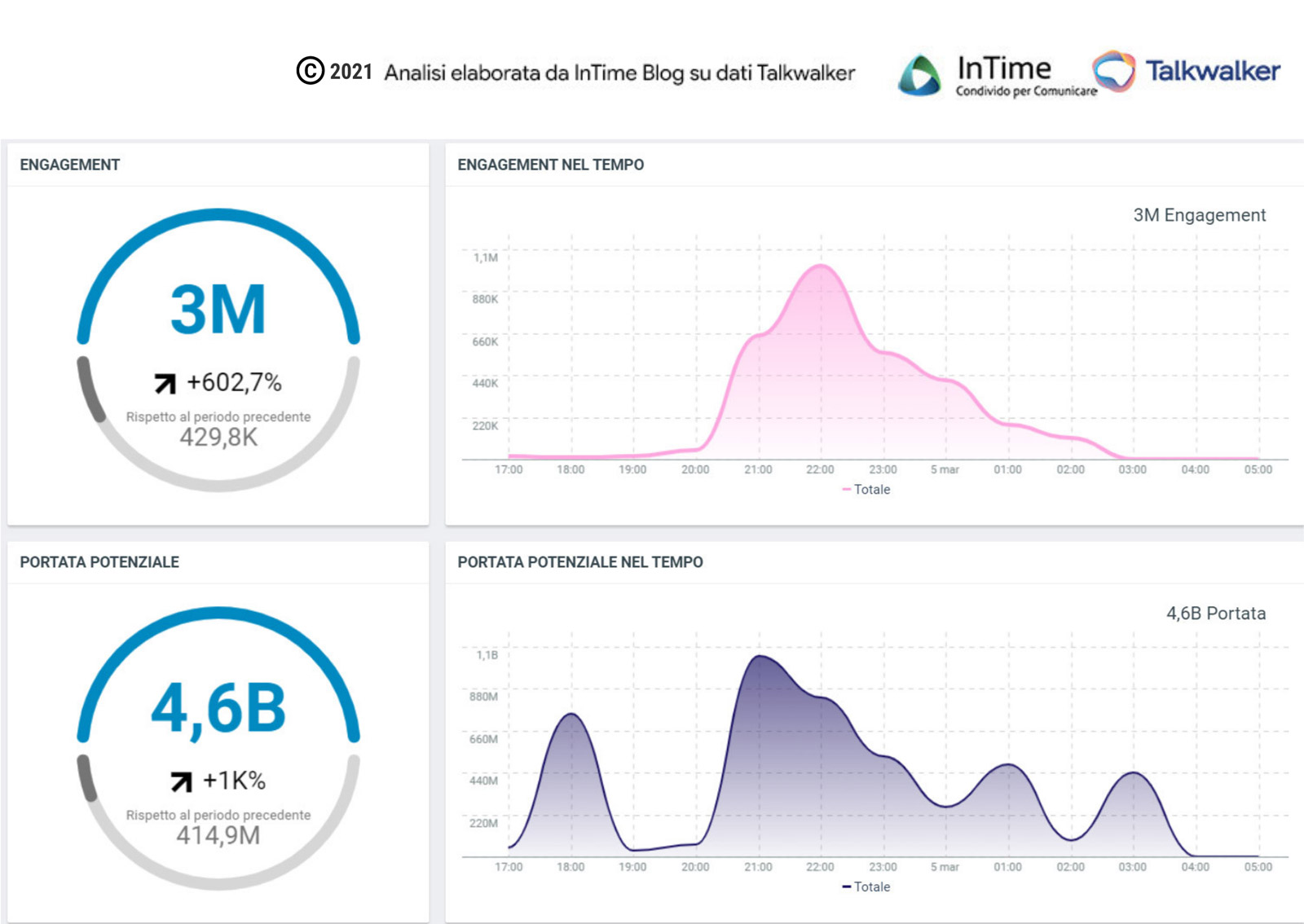Click the +602,7% change value
The image size is (1304, 924).
click(234, 382)
